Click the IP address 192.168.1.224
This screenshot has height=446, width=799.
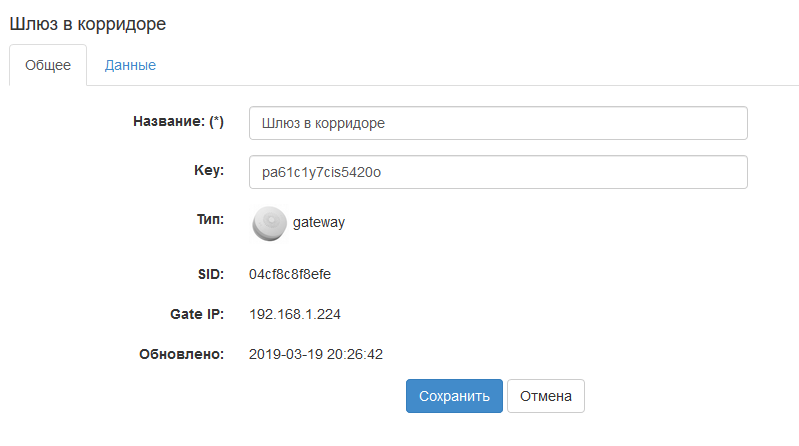[295, 314]
